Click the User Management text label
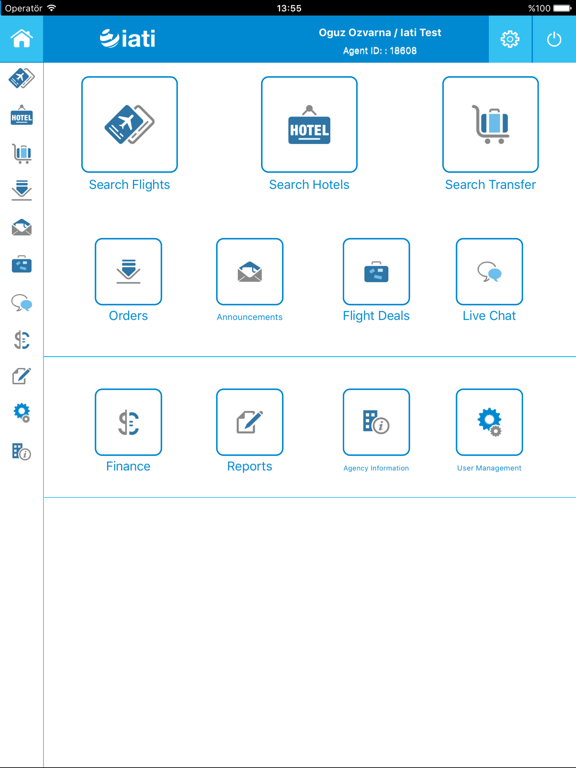Screen dimensions: 576x768 coord(489,468)
